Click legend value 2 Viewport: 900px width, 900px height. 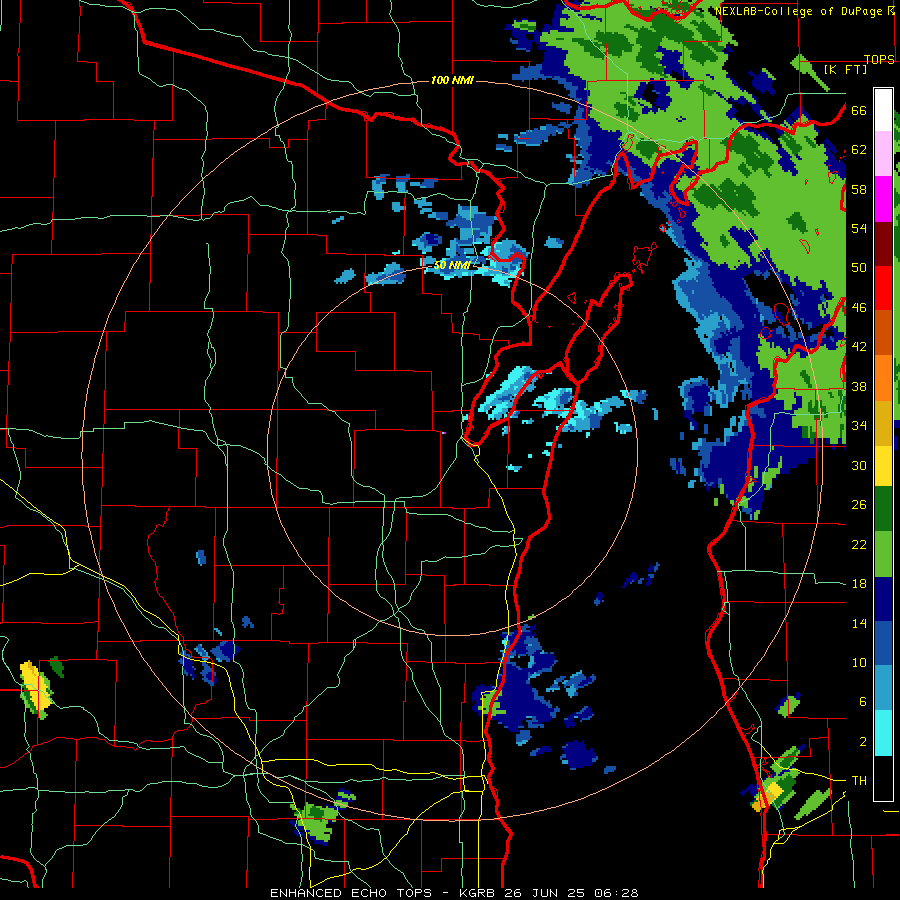[x=862, y=742]
